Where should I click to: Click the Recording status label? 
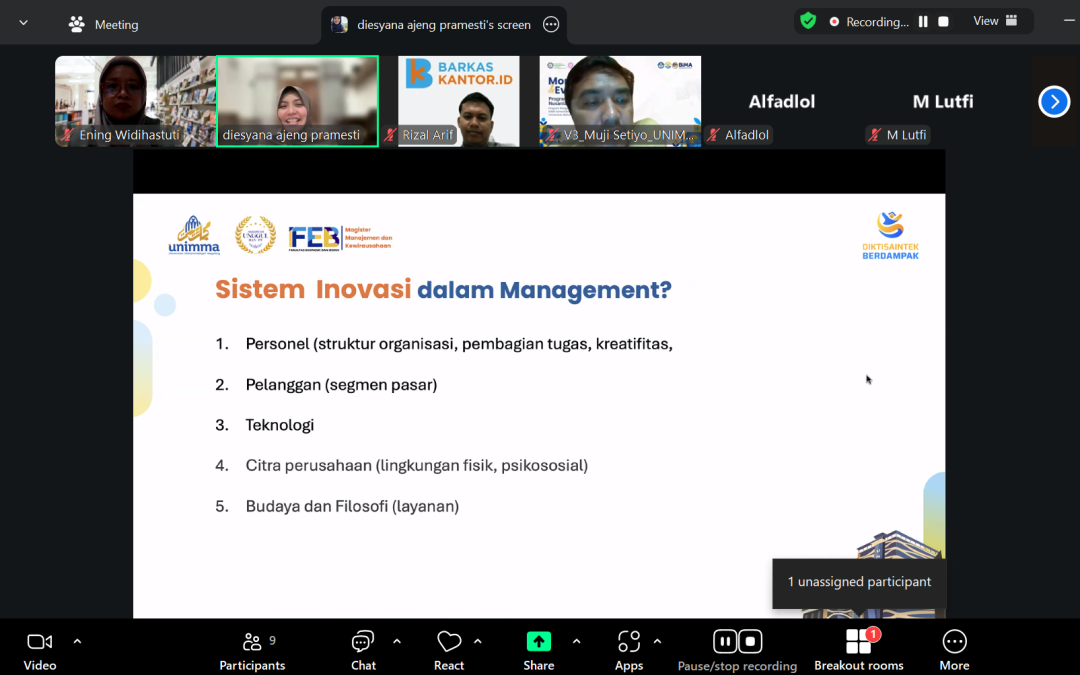tap(877, 22)
